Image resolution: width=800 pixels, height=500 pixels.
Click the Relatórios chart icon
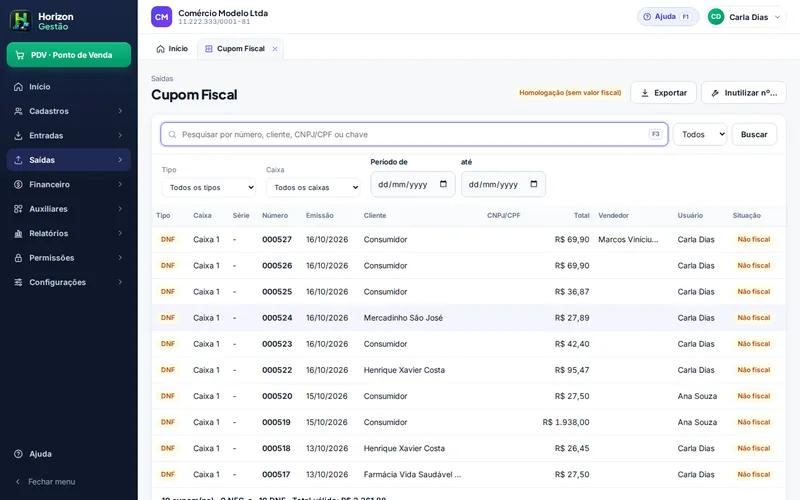tap(18, 233)
